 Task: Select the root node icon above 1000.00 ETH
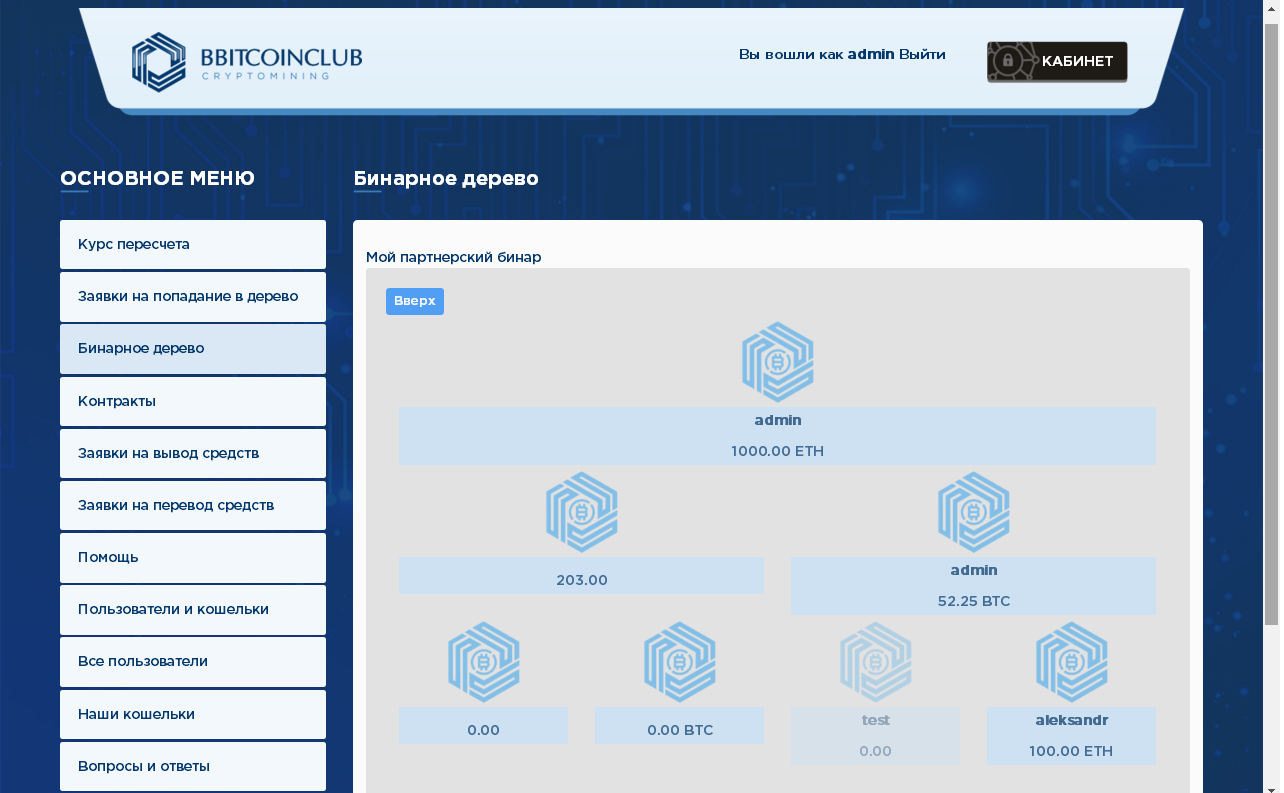[x=778, y=362]
